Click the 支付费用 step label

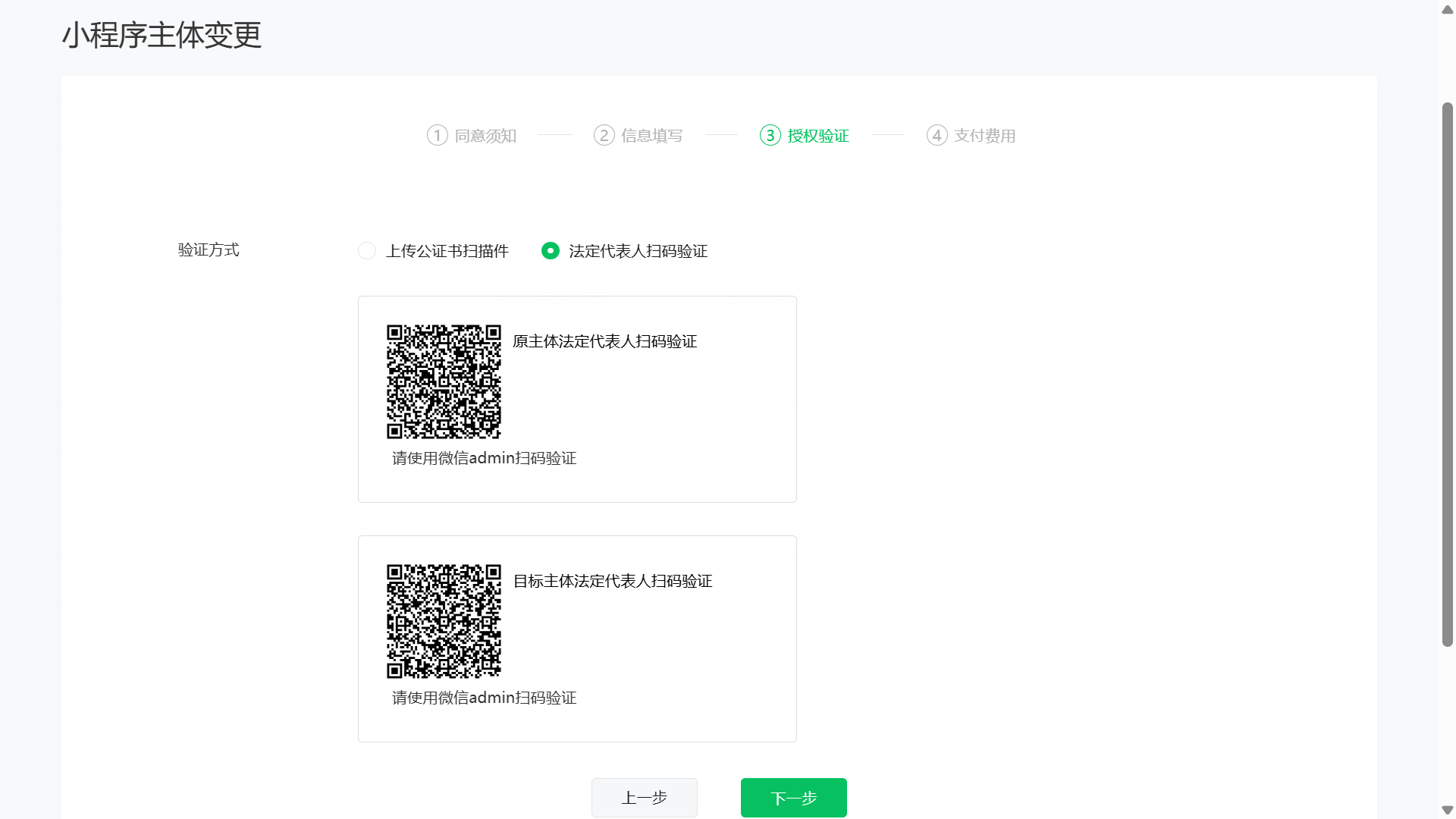[x=984, y=136]
